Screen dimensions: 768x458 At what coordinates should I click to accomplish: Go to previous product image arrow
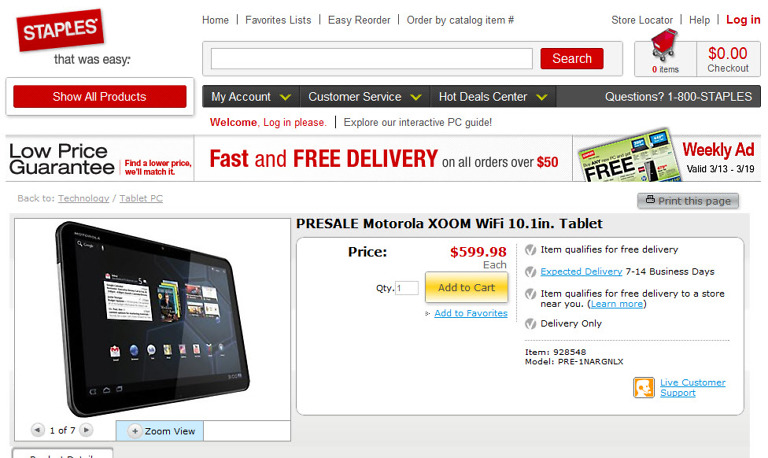point(38,430)
